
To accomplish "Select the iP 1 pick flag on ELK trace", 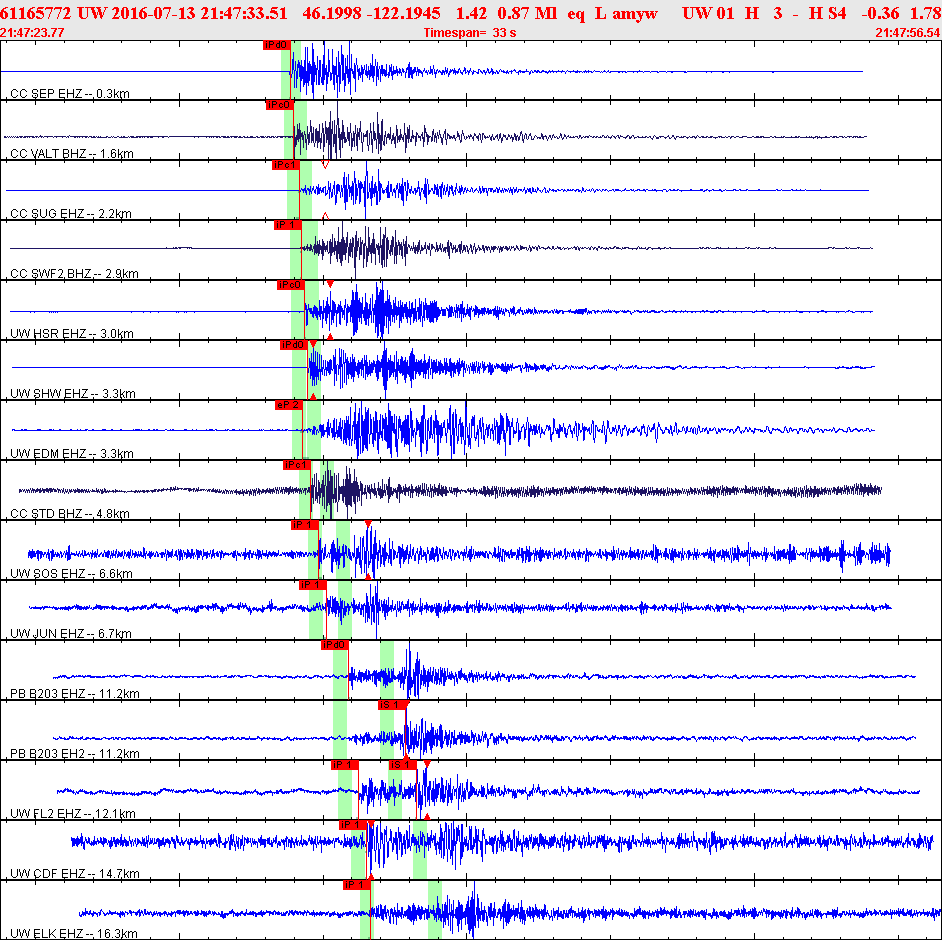I will tap(357, 886).
